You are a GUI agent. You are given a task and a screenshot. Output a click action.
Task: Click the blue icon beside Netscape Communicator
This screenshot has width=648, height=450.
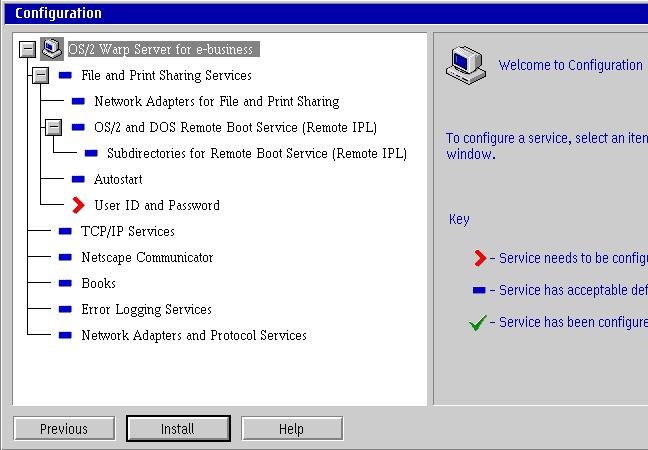tap(65, 257)
